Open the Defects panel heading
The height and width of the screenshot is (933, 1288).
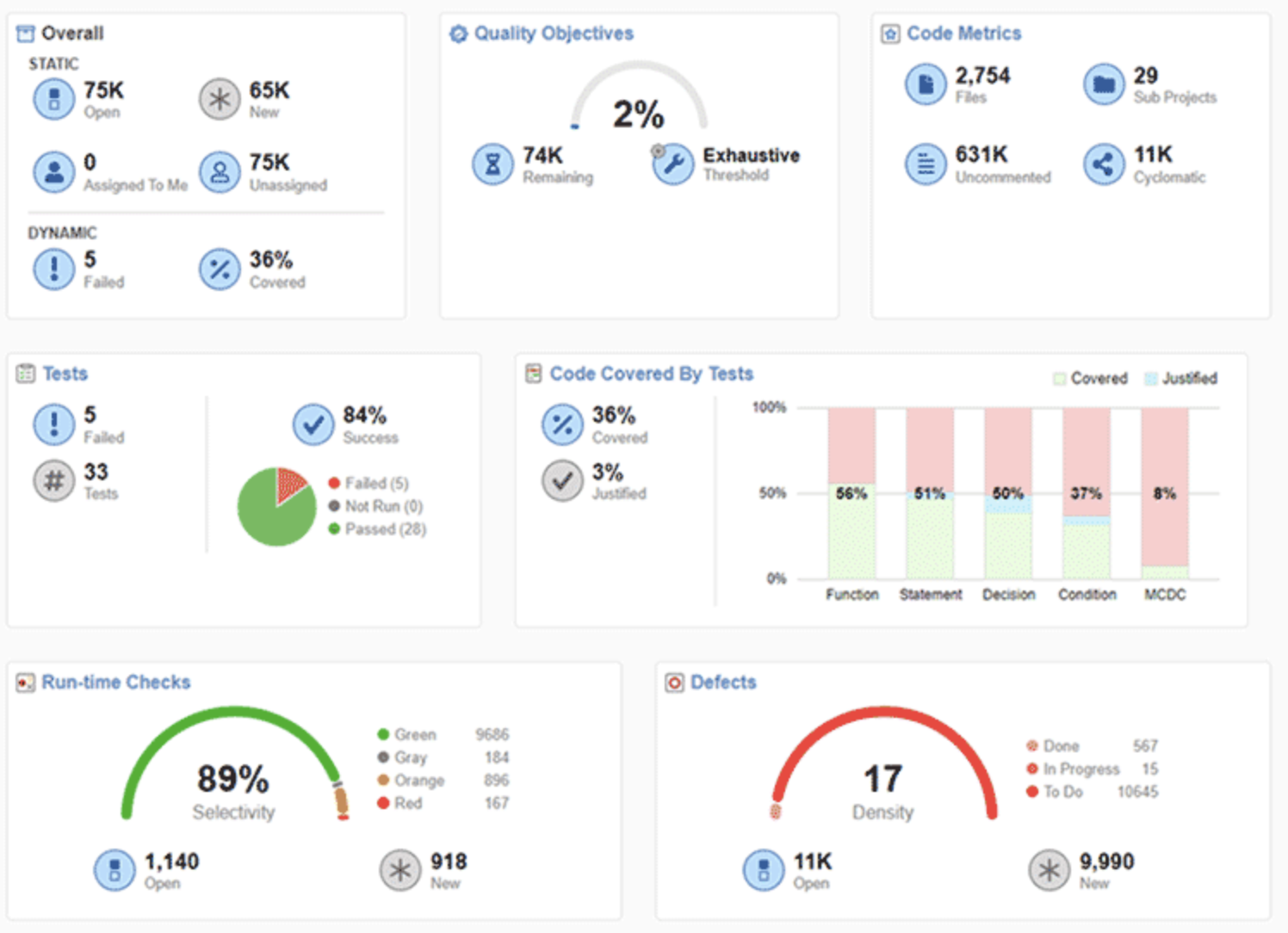[x=722, y=683]
